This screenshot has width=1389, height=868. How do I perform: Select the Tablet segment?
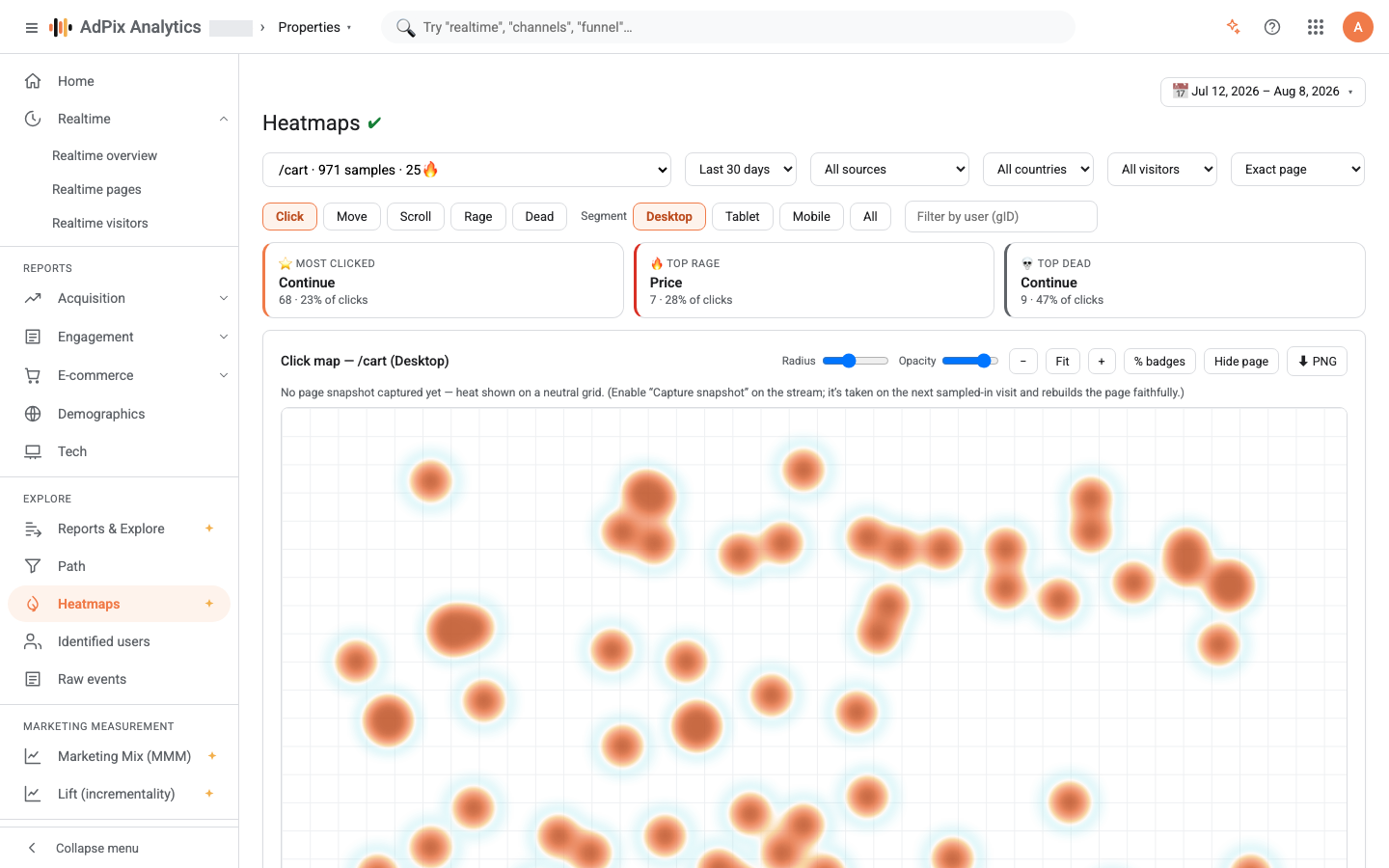[743, 216]
